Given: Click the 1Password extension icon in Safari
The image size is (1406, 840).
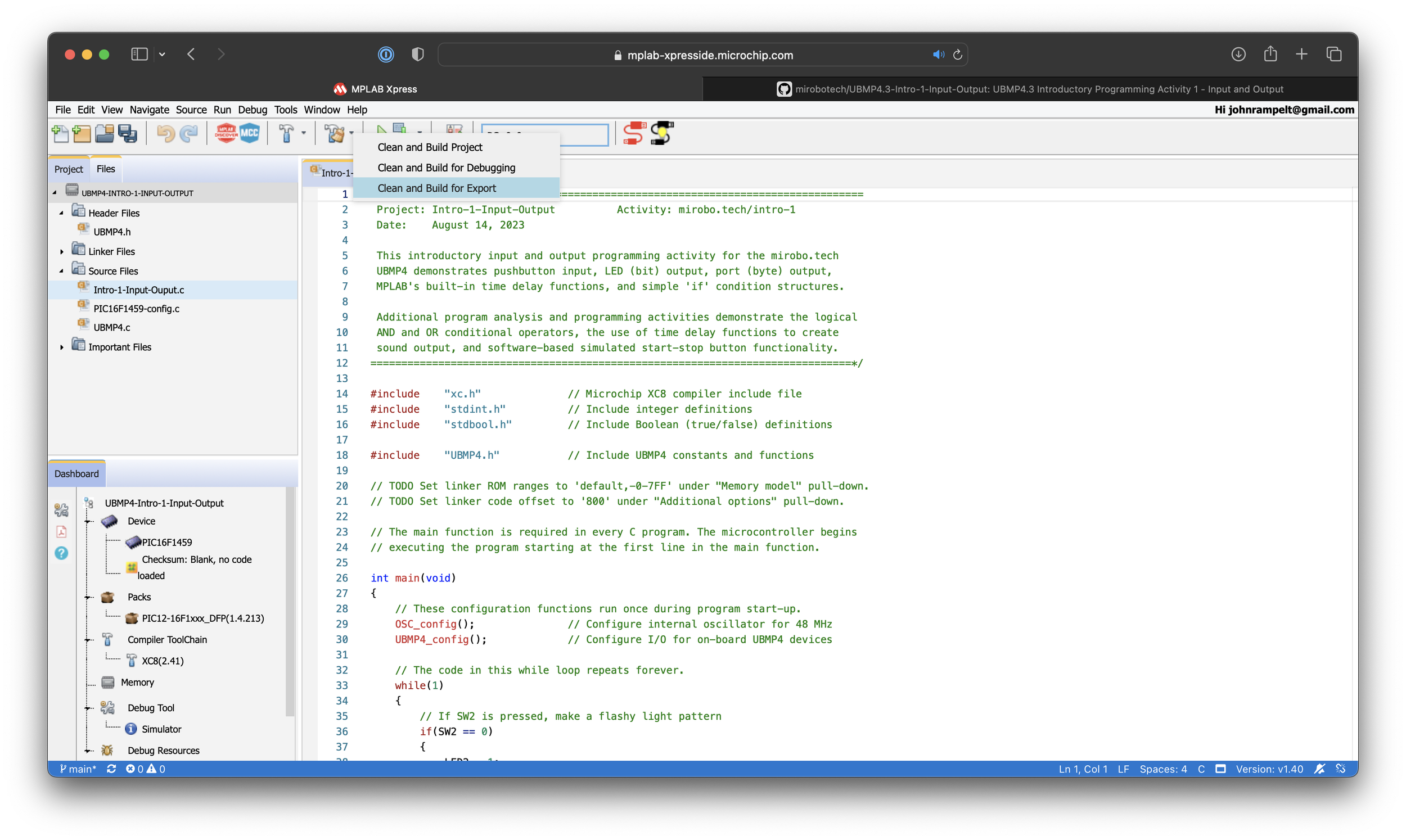Looking at the screenshot, I should (386, 55).
